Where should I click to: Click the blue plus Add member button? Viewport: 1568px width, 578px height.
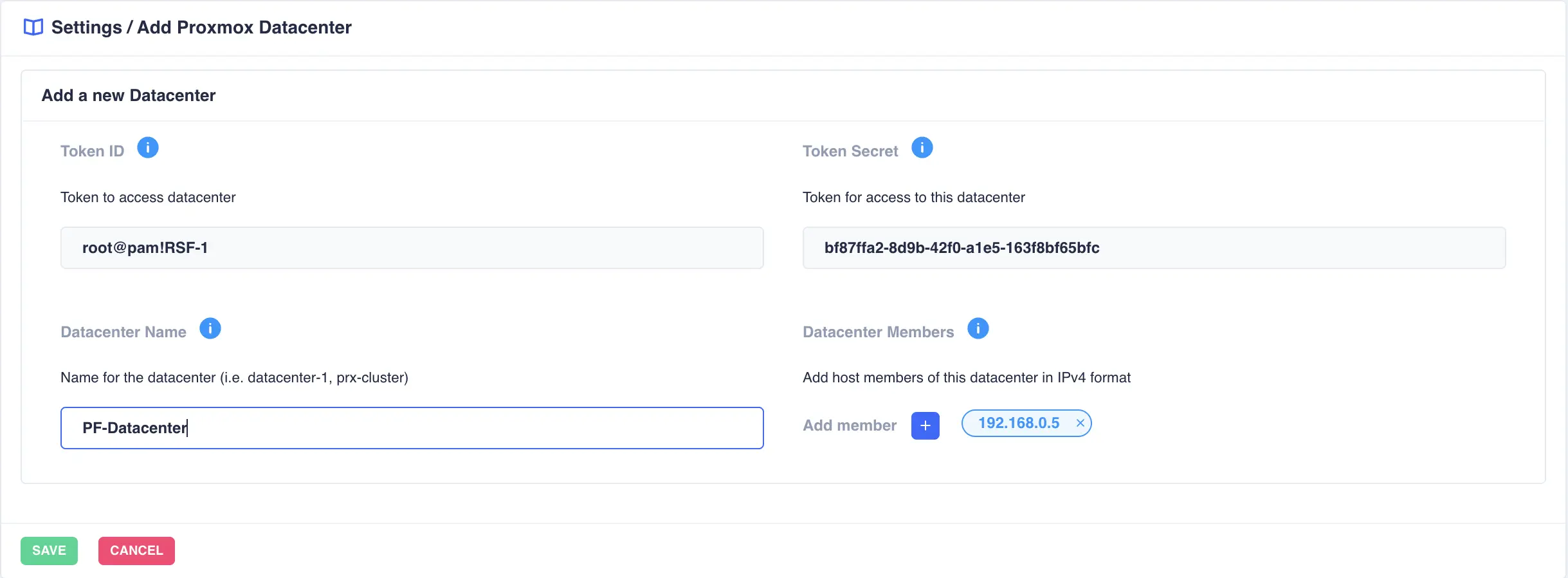pos(925,425)
